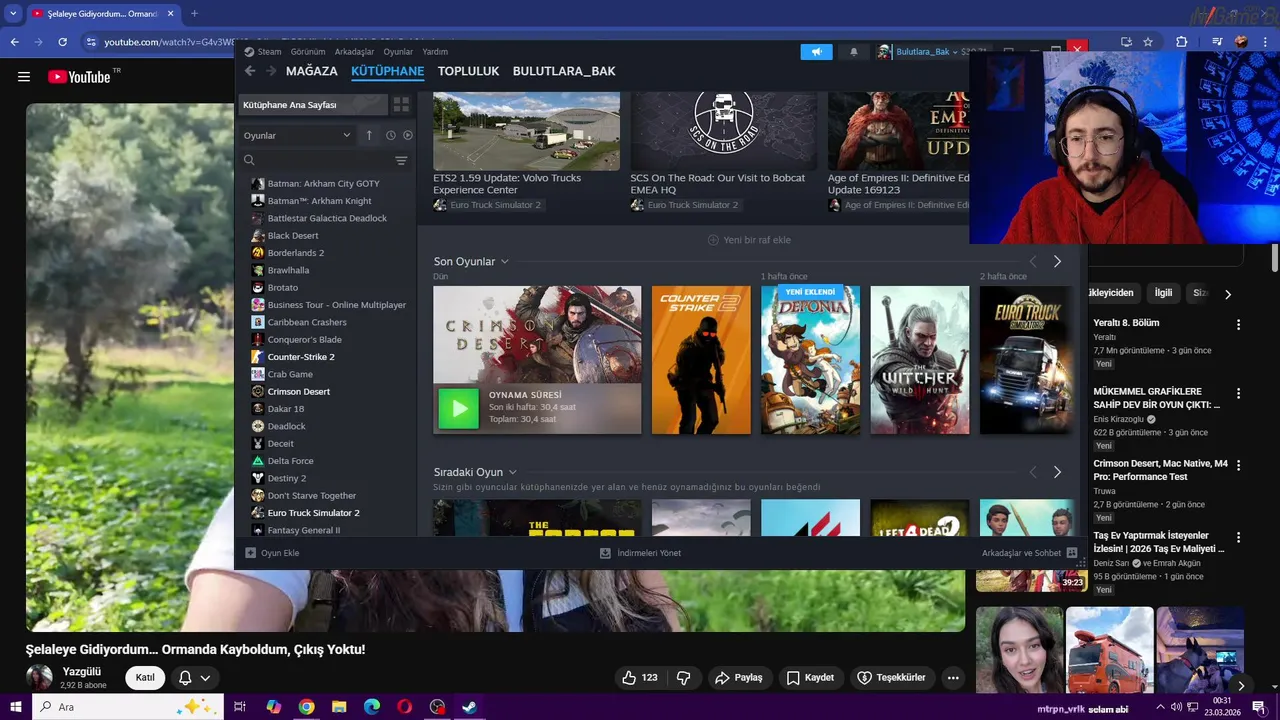This screenshot has width=1280, height=720.
Task: Like the YouTube video
Action: pos(640,678)
